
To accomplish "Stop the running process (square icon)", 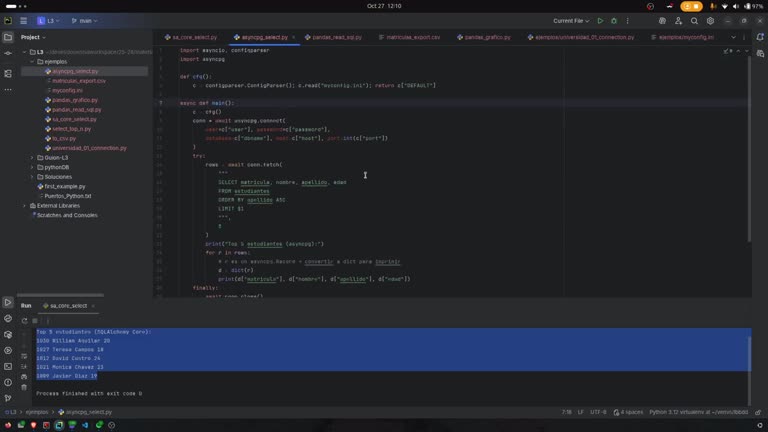I will [x=35, y=321].
